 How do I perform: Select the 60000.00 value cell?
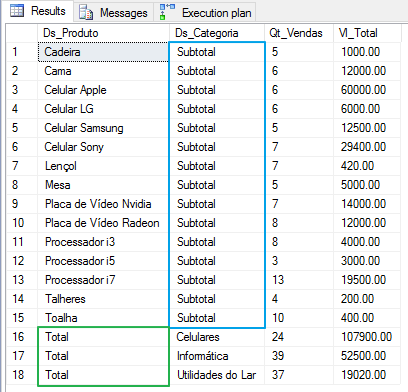point(367,90)
